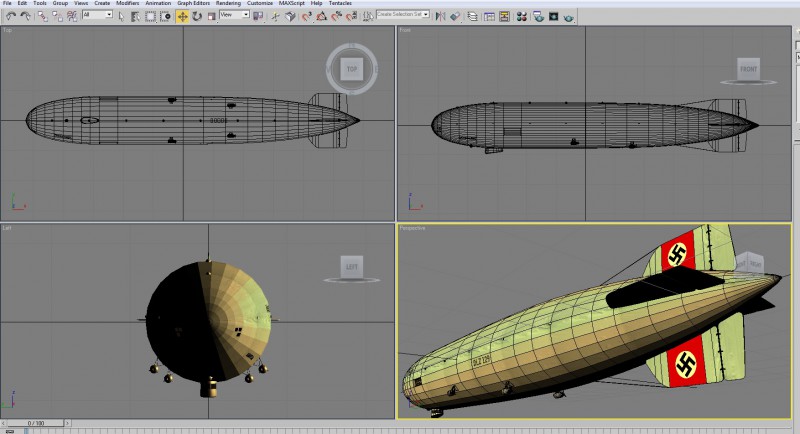Choose the Rectangular Selection Region tool

coord(150,16)
